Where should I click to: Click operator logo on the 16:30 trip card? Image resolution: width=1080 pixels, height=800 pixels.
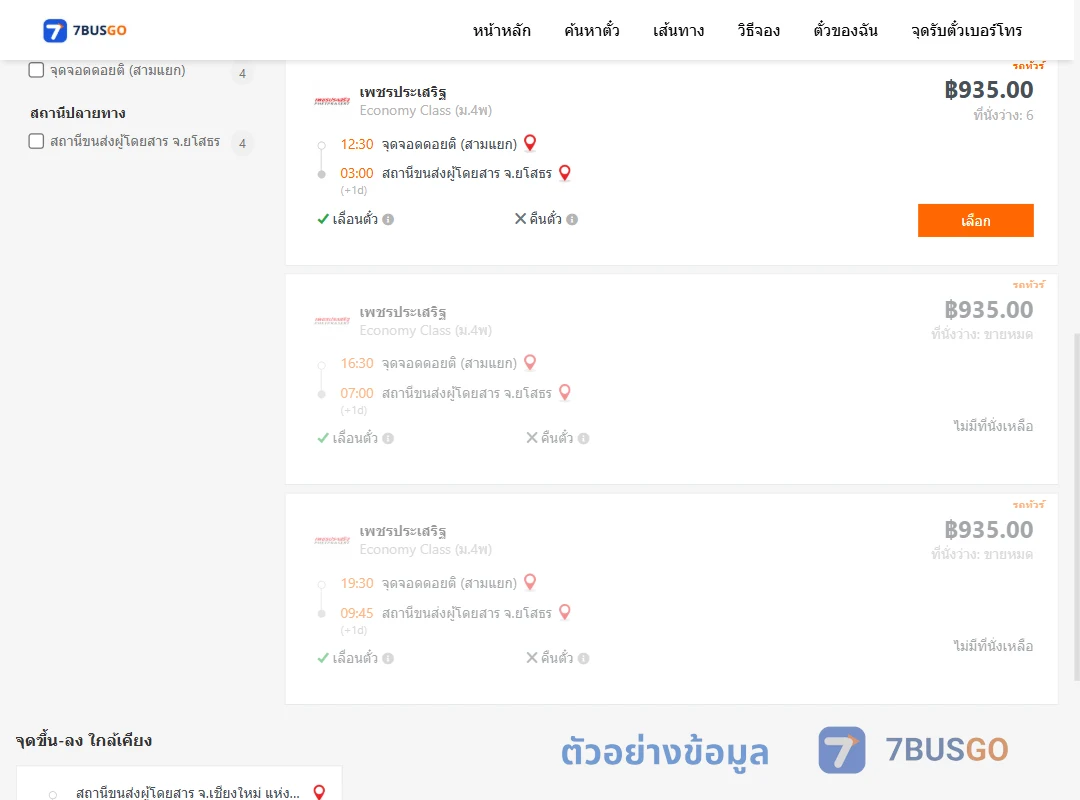click(x=332, y=320)
